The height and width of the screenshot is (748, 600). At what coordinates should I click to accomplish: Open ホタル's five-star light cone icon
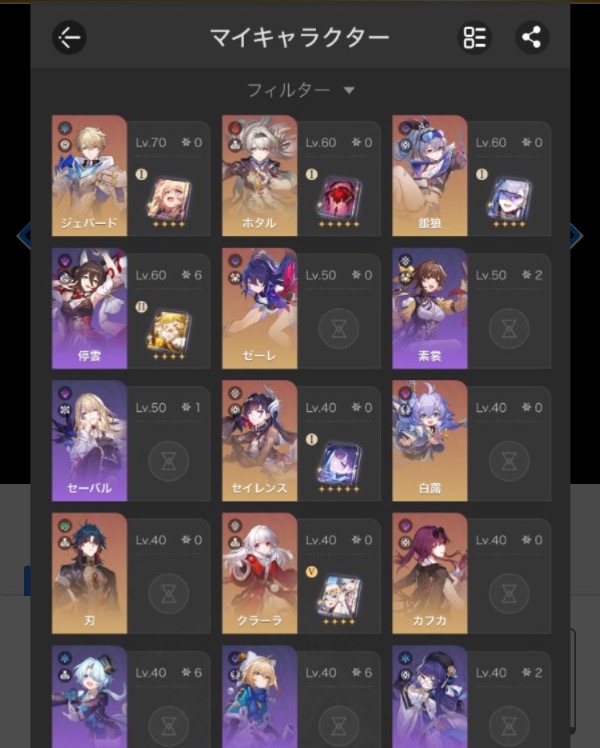pos(339,200)
